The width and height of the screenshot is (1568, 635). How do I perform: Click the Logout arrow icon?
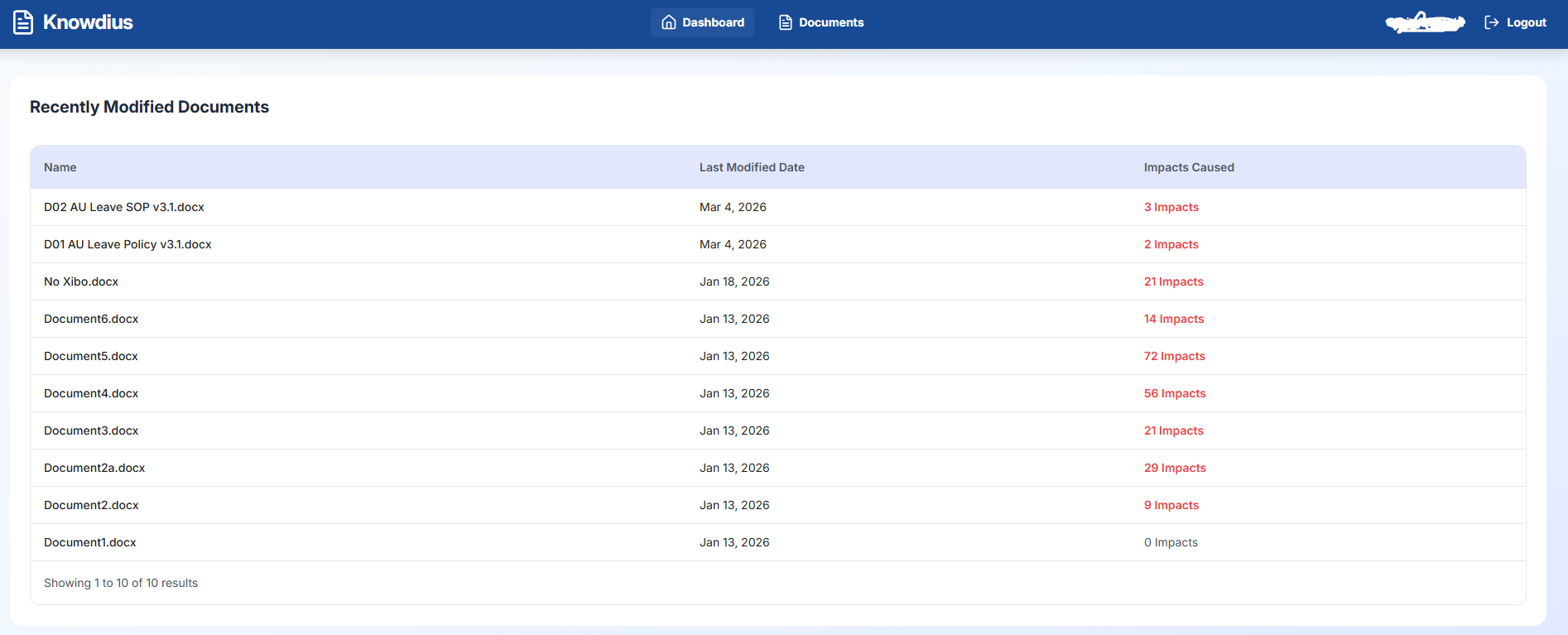pyautogui.click(x=1492, y=22)
